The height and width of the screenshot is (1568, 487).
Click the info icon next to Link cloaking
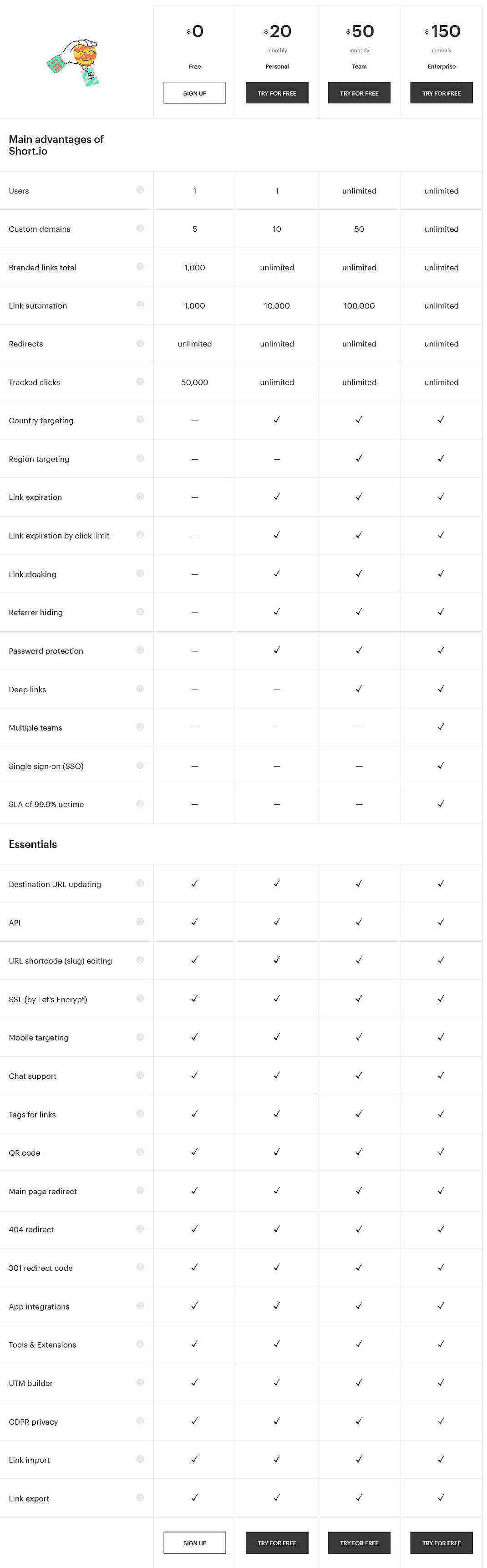(x=140, y=573)
